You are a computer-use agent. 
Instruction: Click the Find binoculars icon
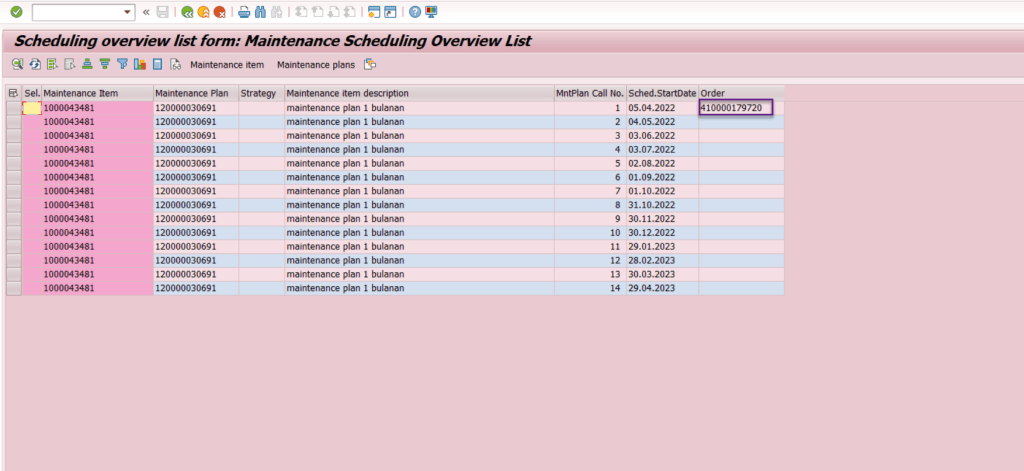tap(260, 12)
